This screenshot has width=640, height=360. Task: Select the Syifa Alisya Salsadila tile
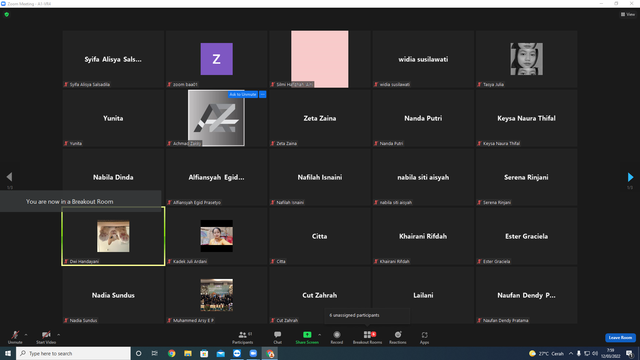113,59
